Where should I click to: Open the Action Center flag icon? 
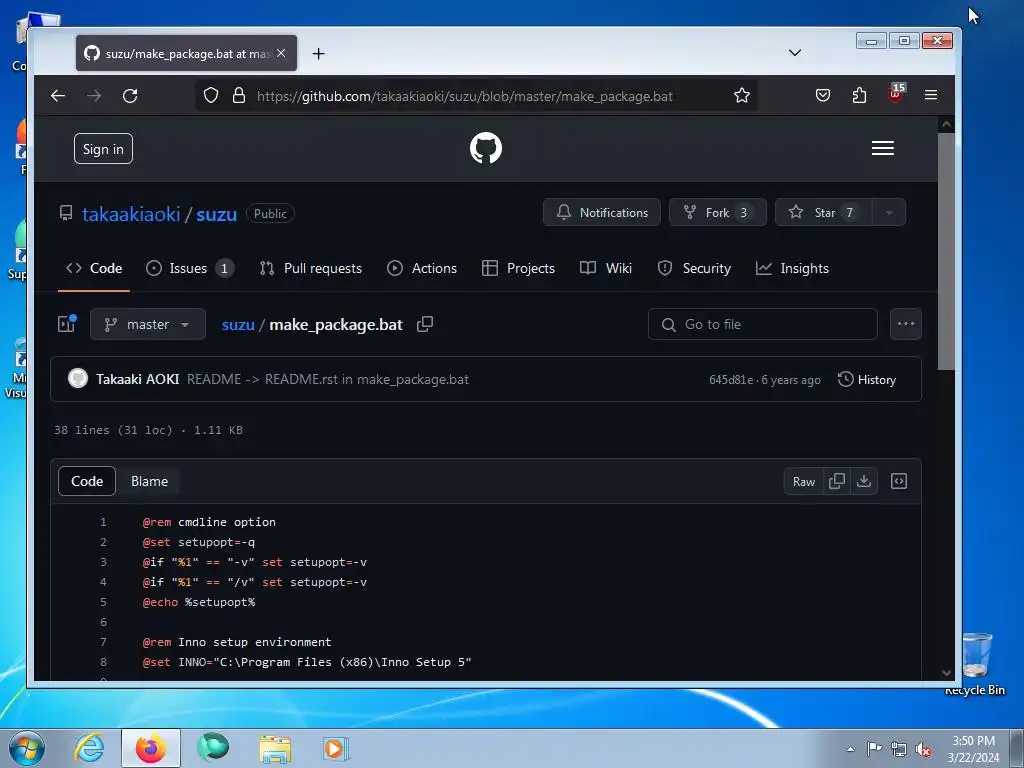[874, 748]
